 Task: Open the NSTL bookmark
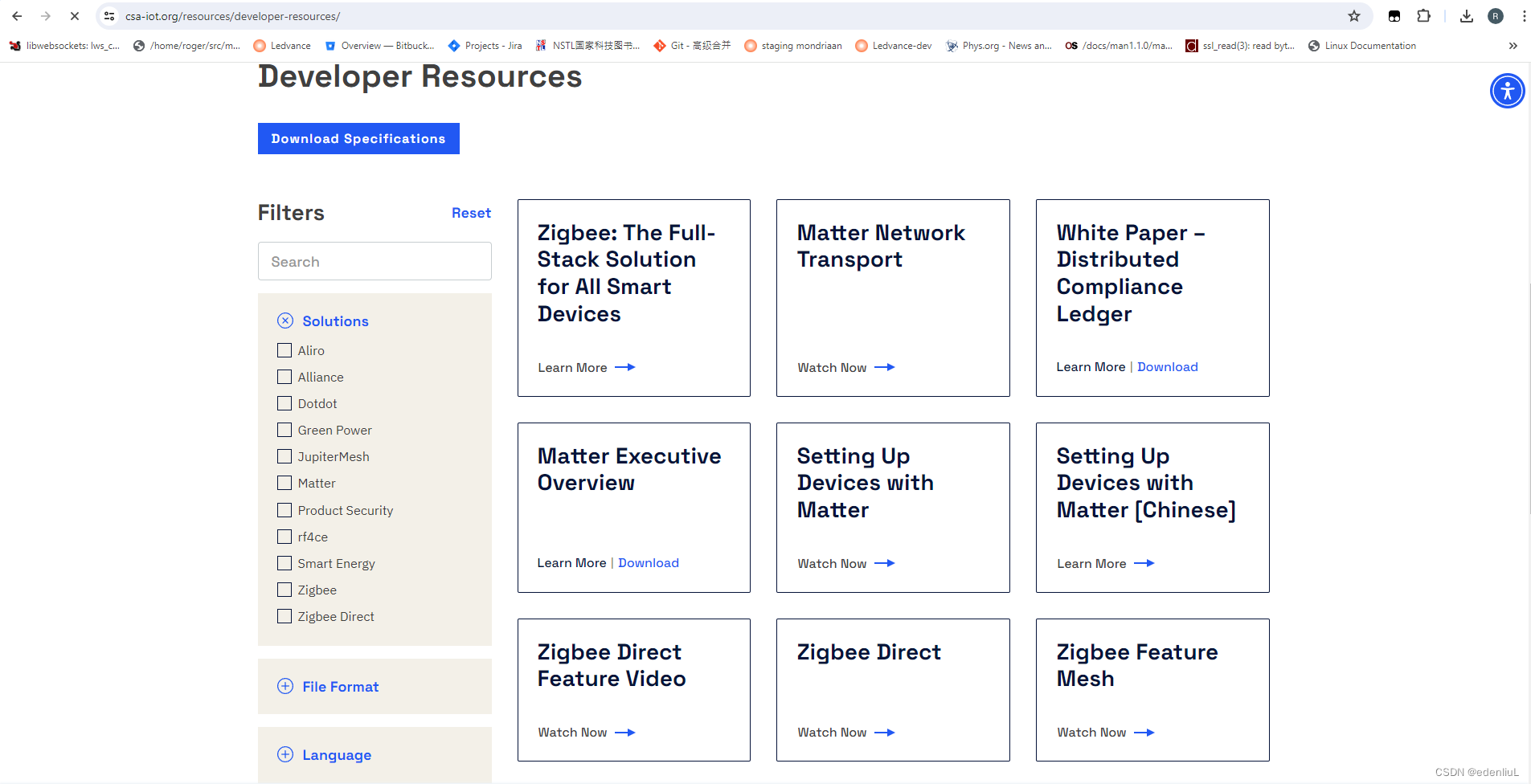point(587,46)
